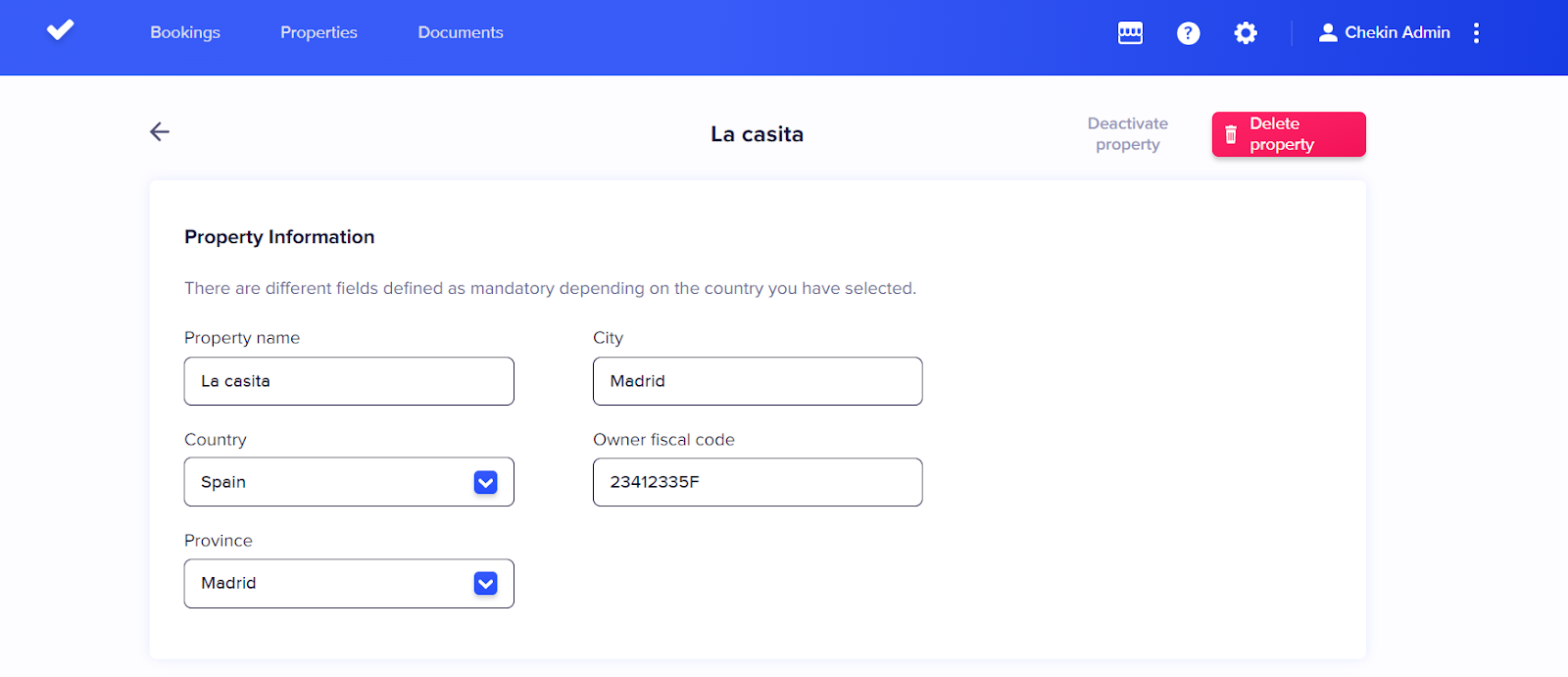Open the settings gear icon
1568x677 pixels.
pyautogui.click(x=1246, y=33)
